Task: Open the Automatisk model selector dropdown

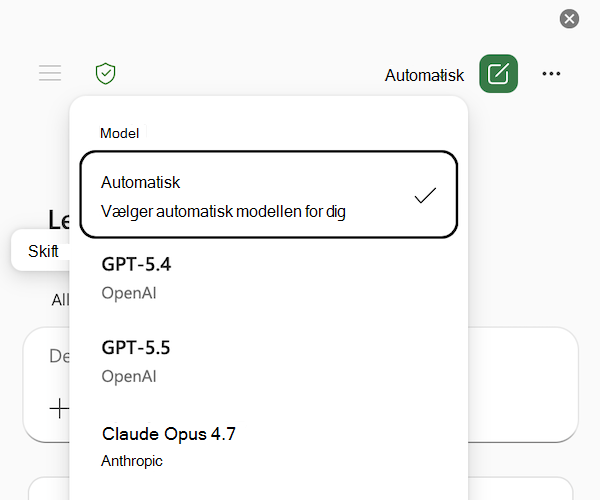Action: 424,75
